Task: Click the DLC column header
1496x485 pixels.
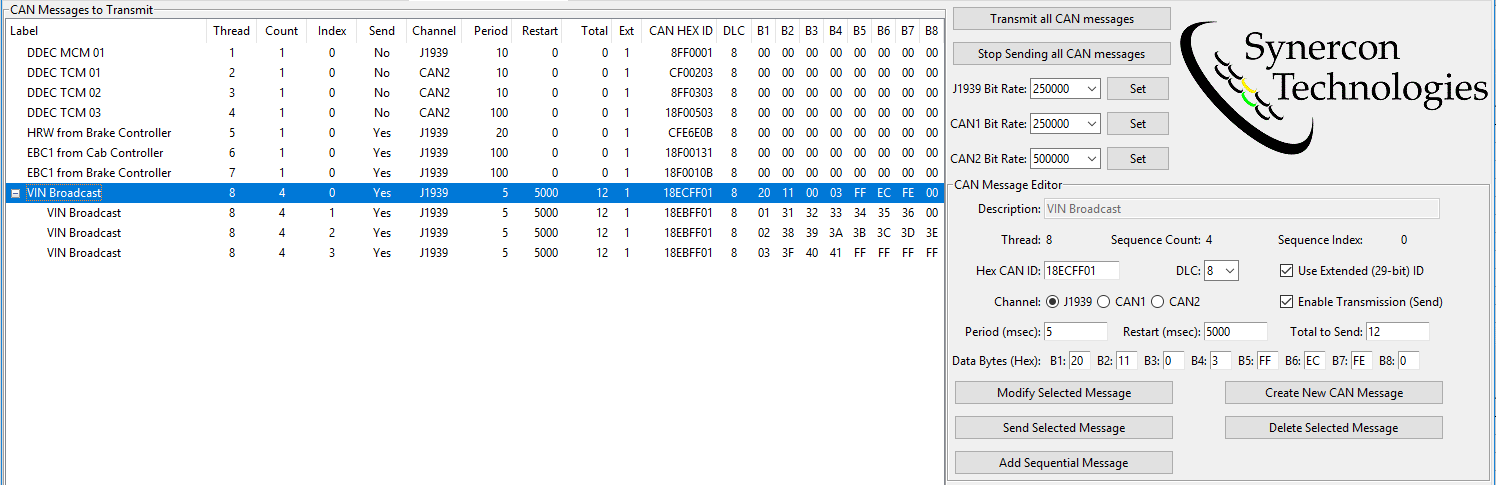Action: click(734, 31)
